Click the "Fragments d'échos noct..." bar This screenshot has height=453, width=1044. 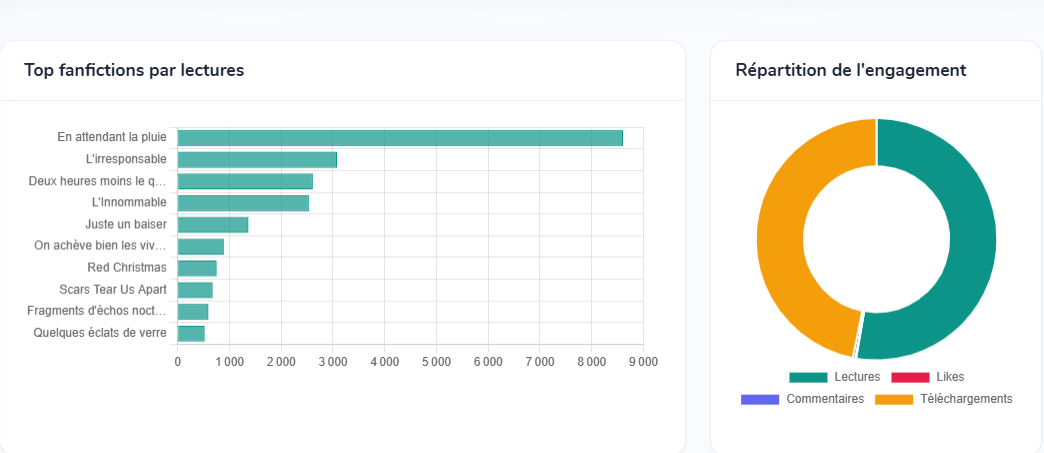tap(193, 312)
